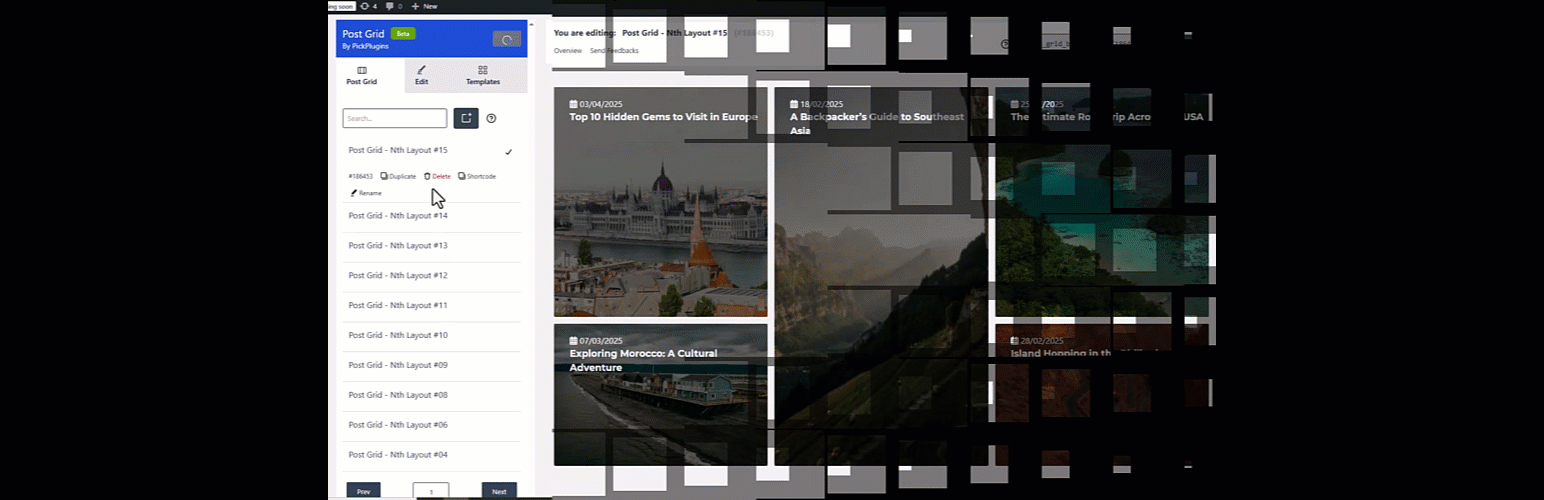Click the Send Feedbacks link
The height and width of the screenshot is (500, 1544).
pos(614,50)
